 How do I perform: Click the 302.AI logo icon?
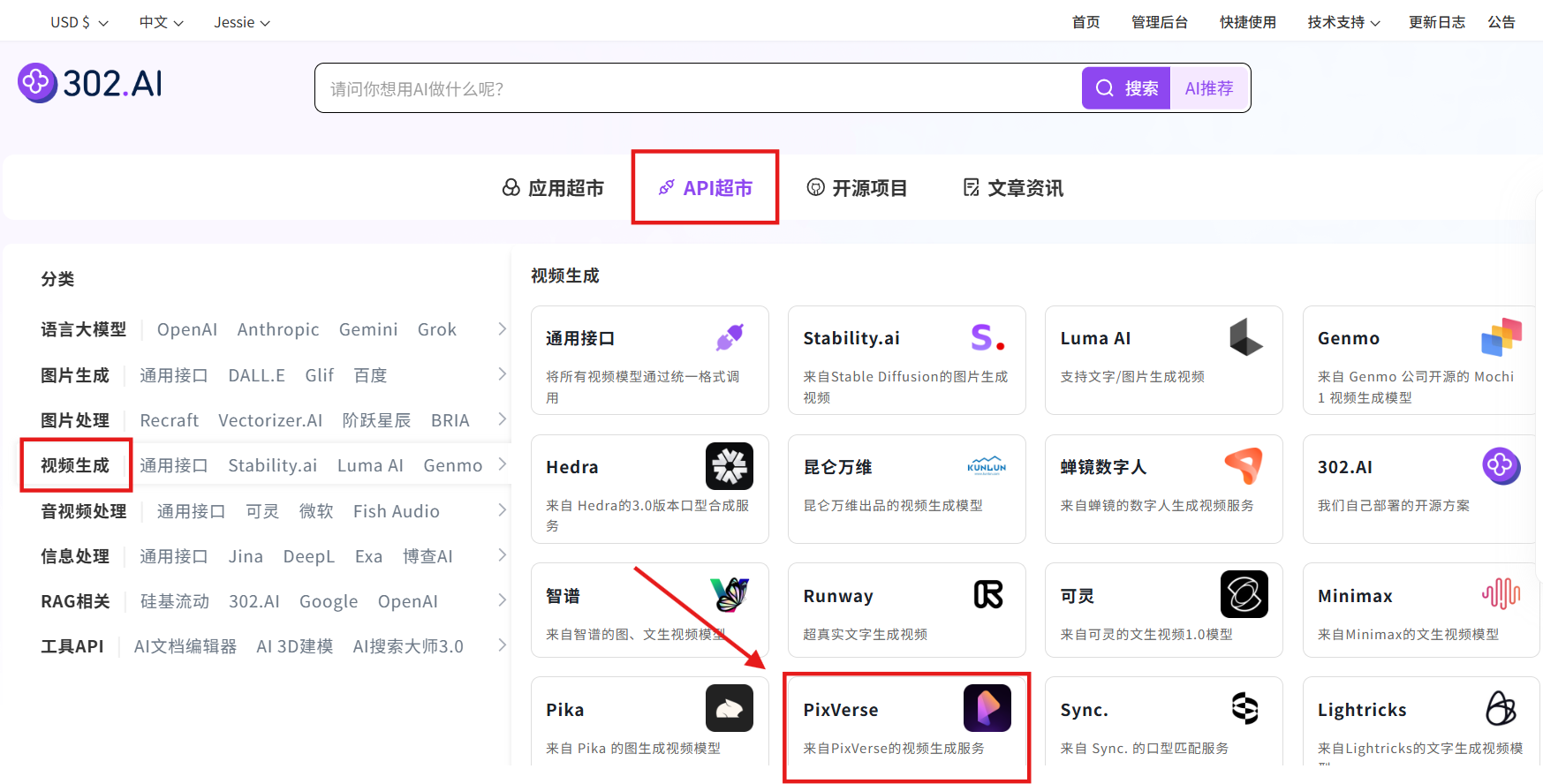37,83
